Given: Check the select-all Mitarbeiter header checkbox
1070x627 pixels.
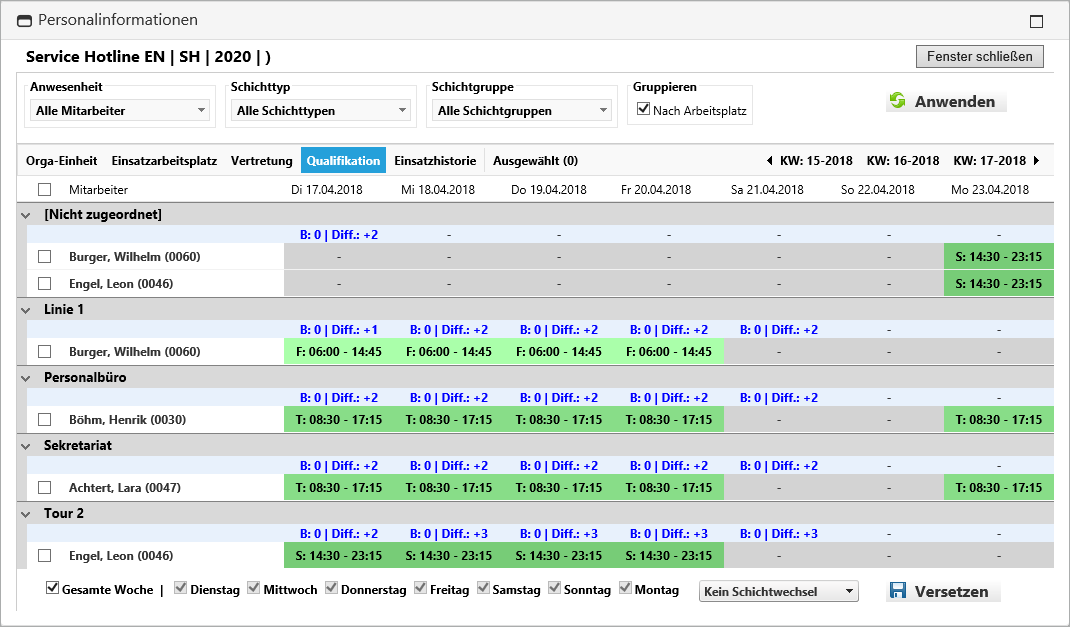Looking at the screenshot, I should (44, 190).
